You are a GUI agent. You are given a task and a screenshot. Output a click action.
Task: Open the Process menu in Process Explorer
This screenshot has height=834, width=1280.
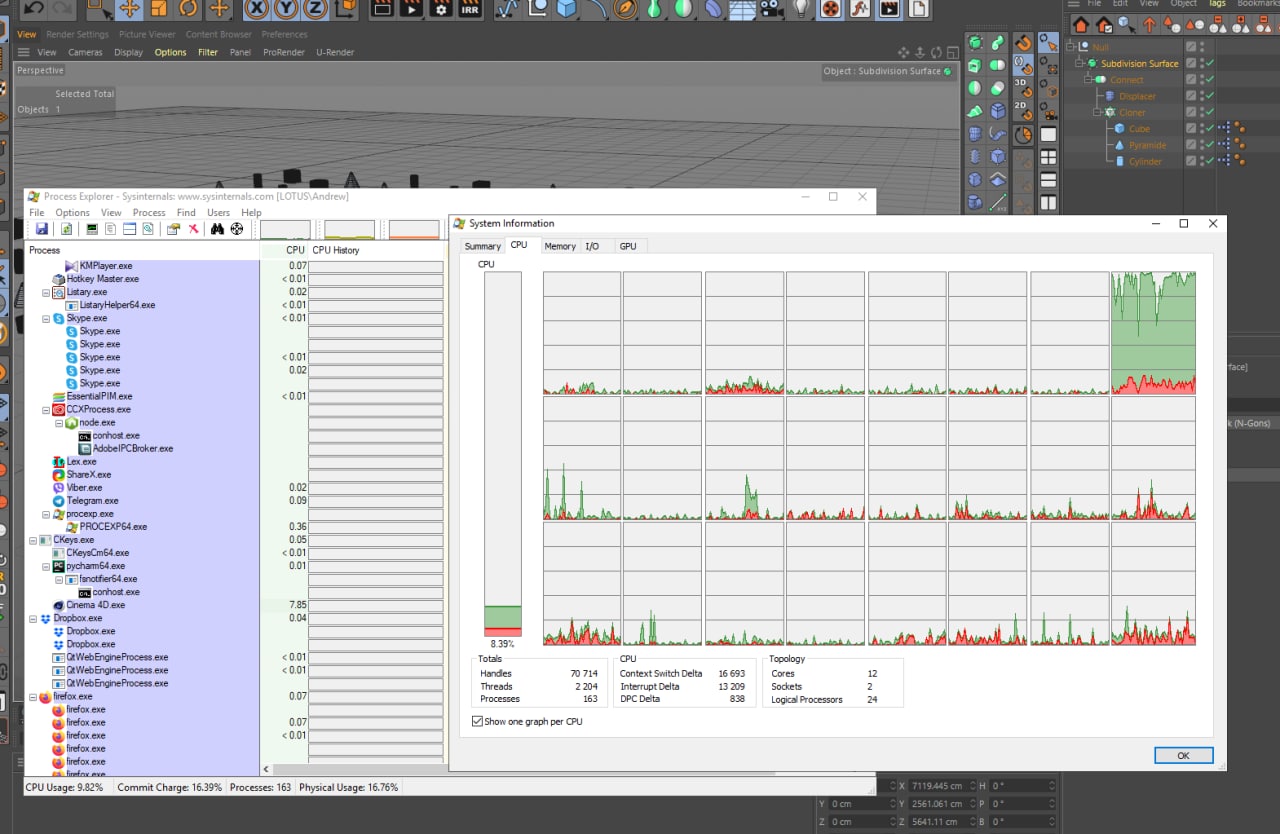[x=149, y=212]
